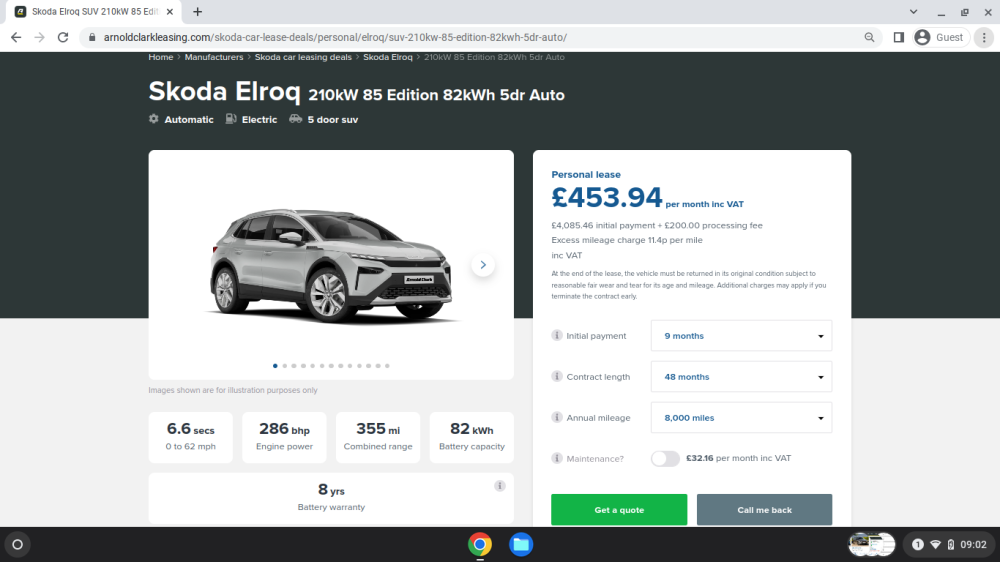Open the Annual mileage 8,000 miles dropdown
1000x562 pixels.
741,417
